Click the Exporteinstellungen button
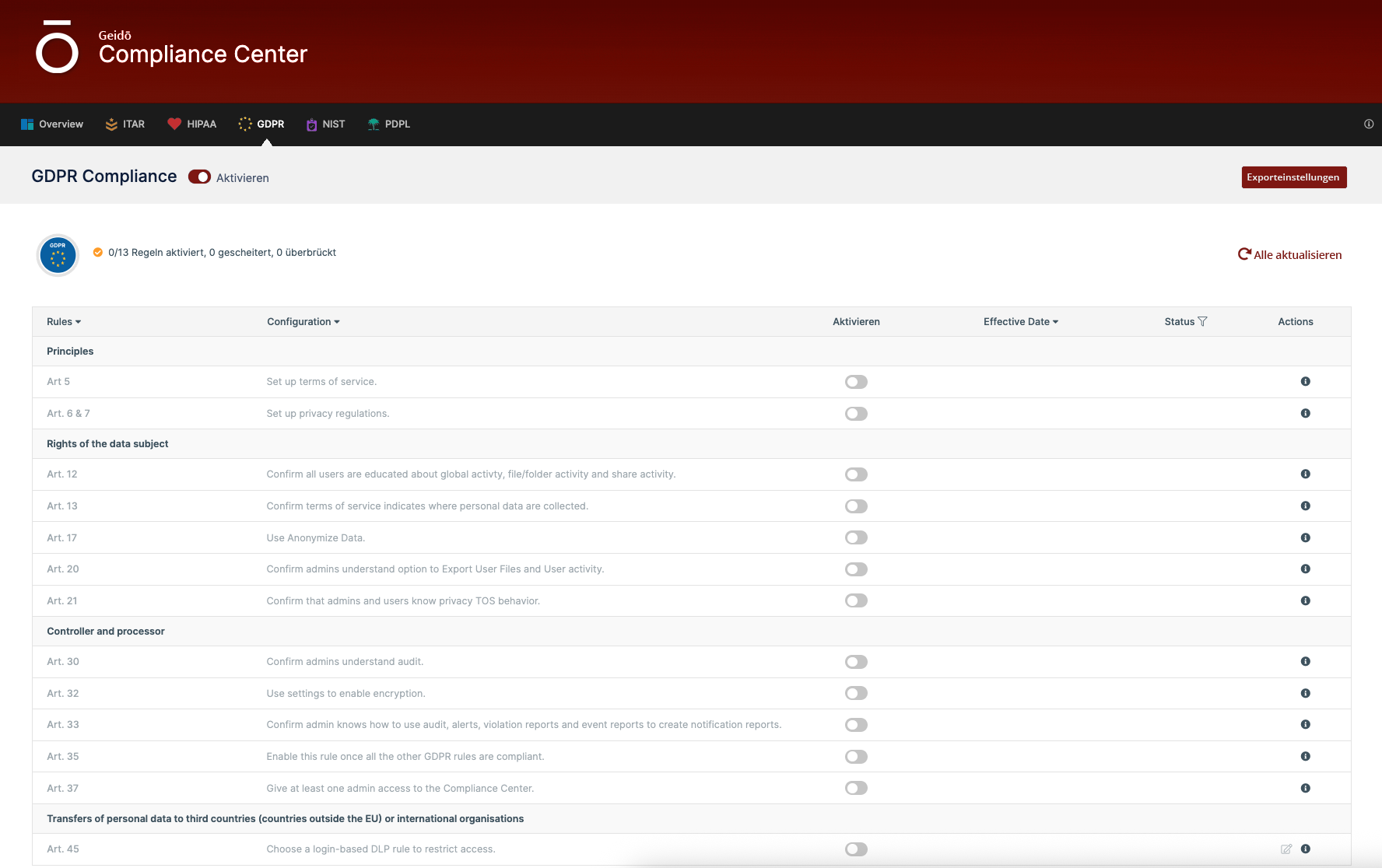Viewport: 1382px width, 868px height. 1293,177
